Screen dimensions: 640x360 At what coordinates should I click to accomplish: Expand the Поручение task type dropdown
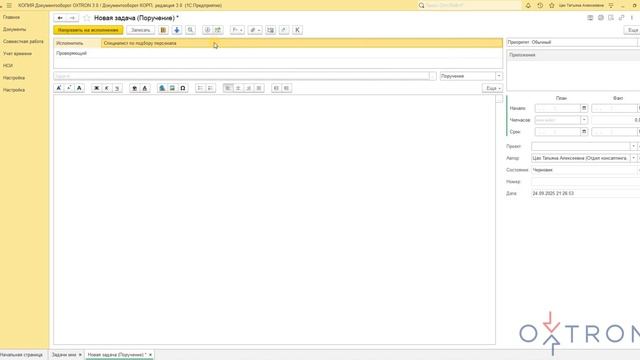499,76
